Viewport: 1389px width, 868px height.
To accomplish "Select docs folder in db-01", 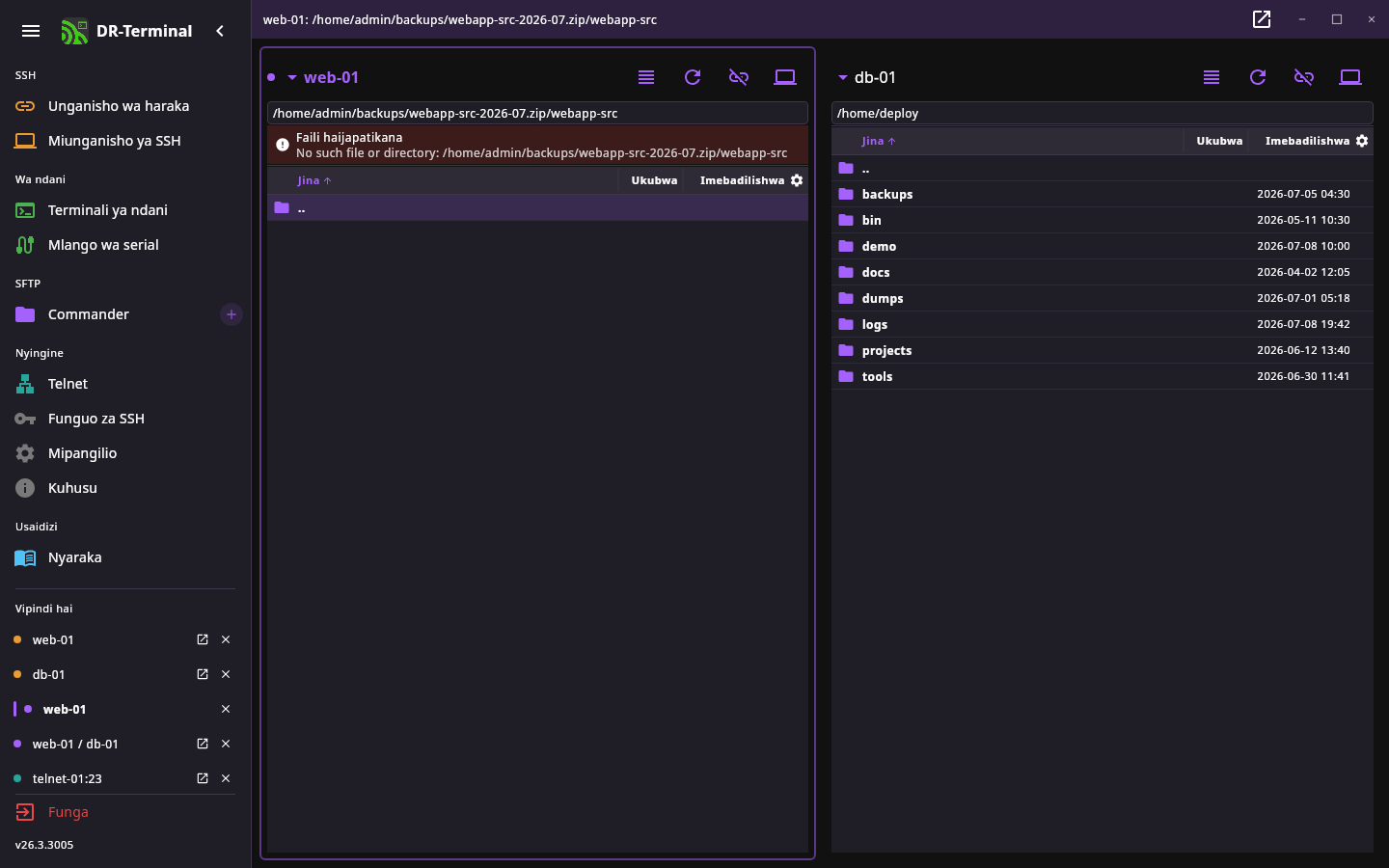I will [1103, 272].
